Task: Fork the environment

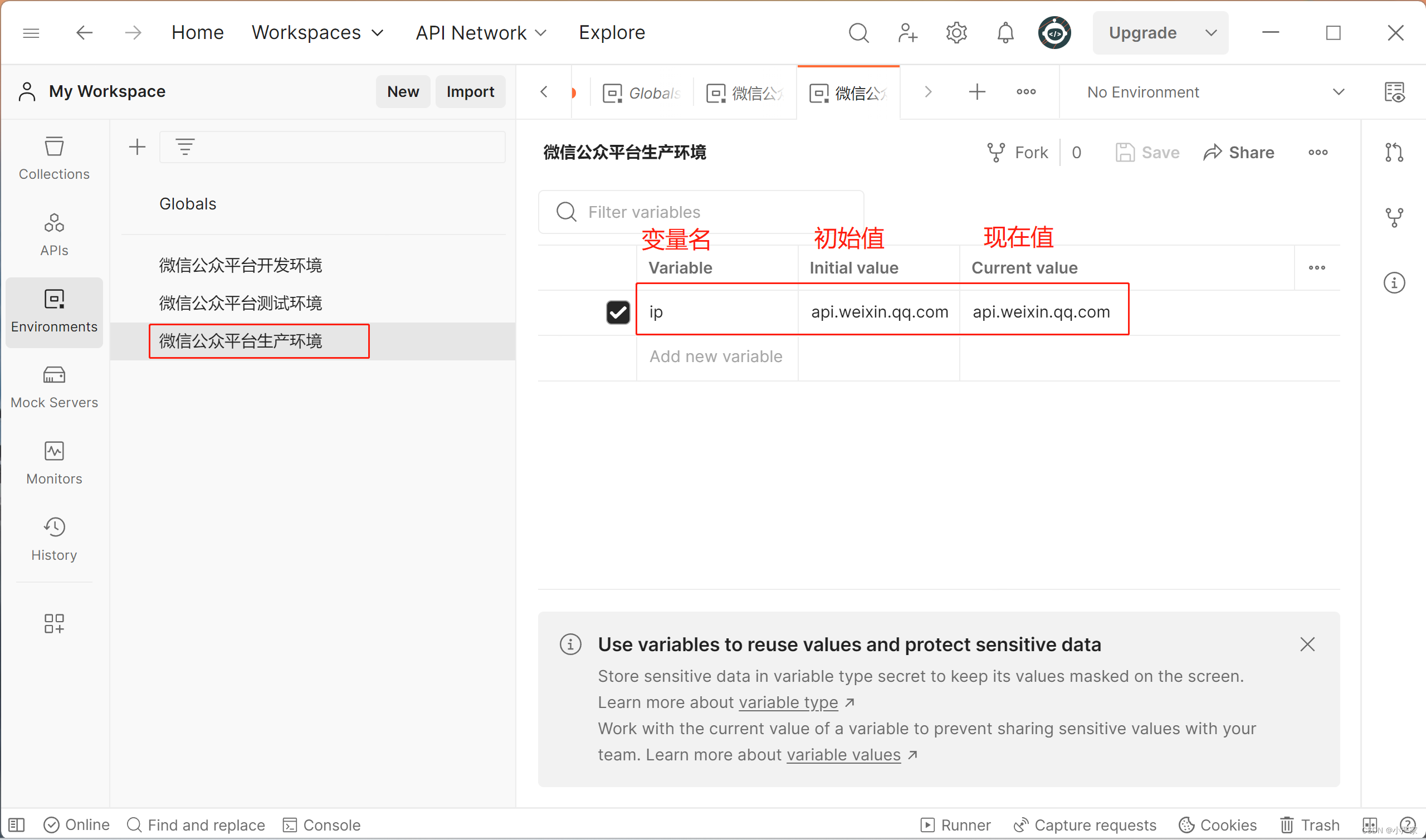Action: pos(1017,152)
